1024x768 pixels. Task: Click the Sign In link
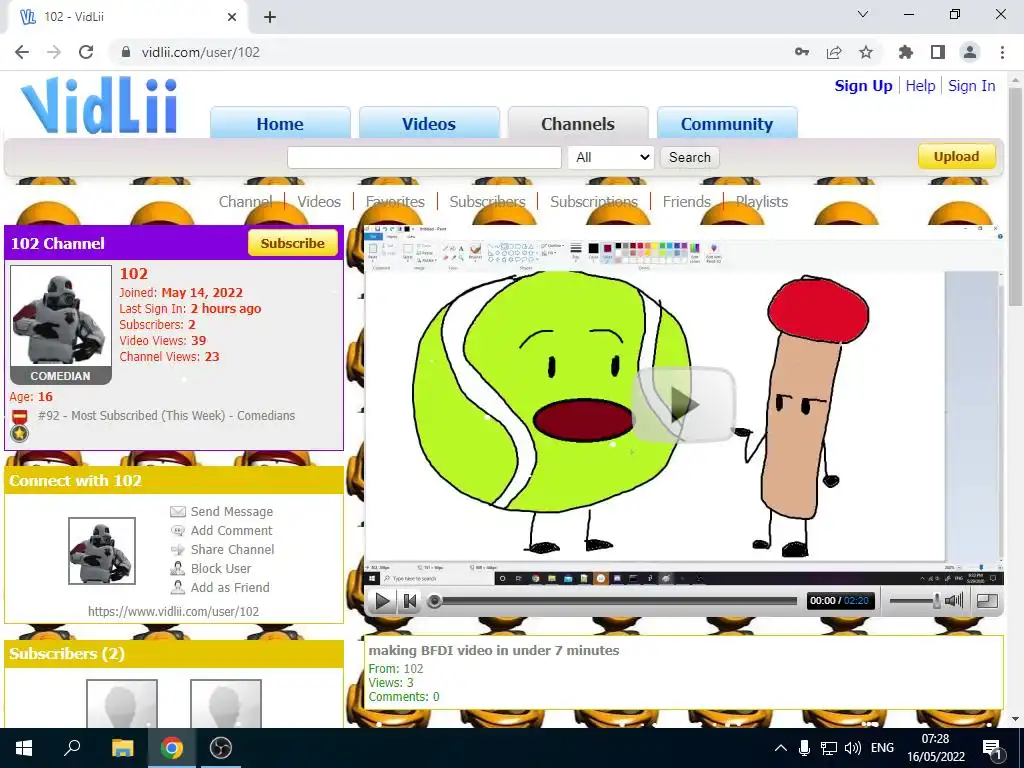click(972, 86)
